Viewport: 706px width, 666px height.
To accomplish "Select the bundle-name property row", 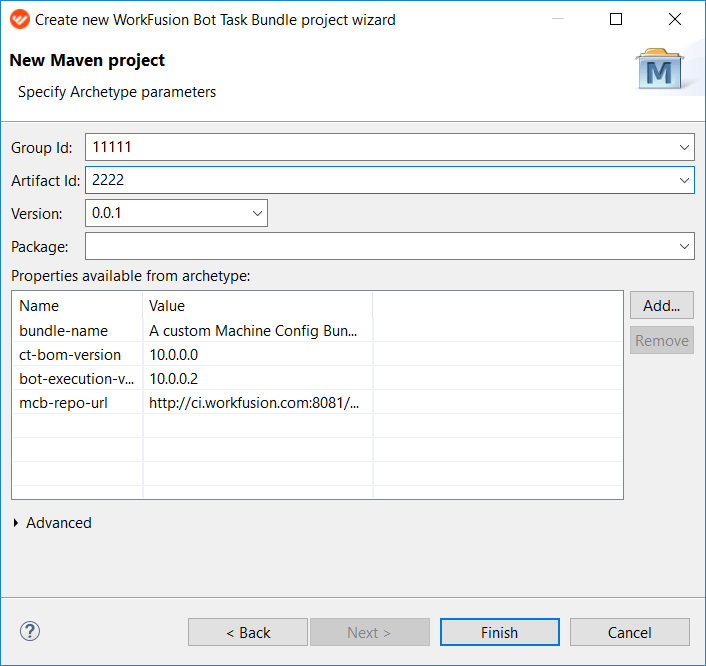I will 317,331.
